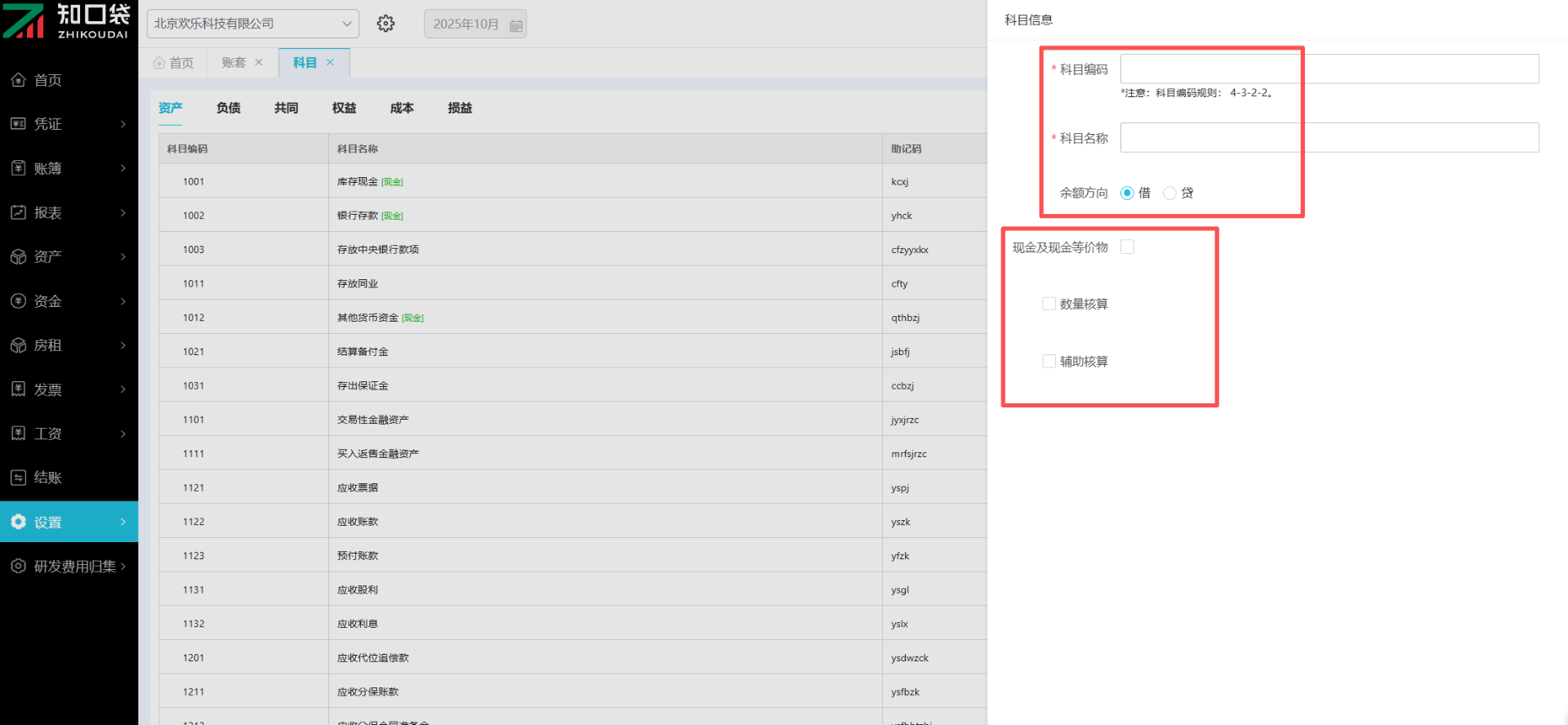This screenshot has height=725, width=1568.
Task: Select 贷 as balance direction
Action: (1169, 193)
